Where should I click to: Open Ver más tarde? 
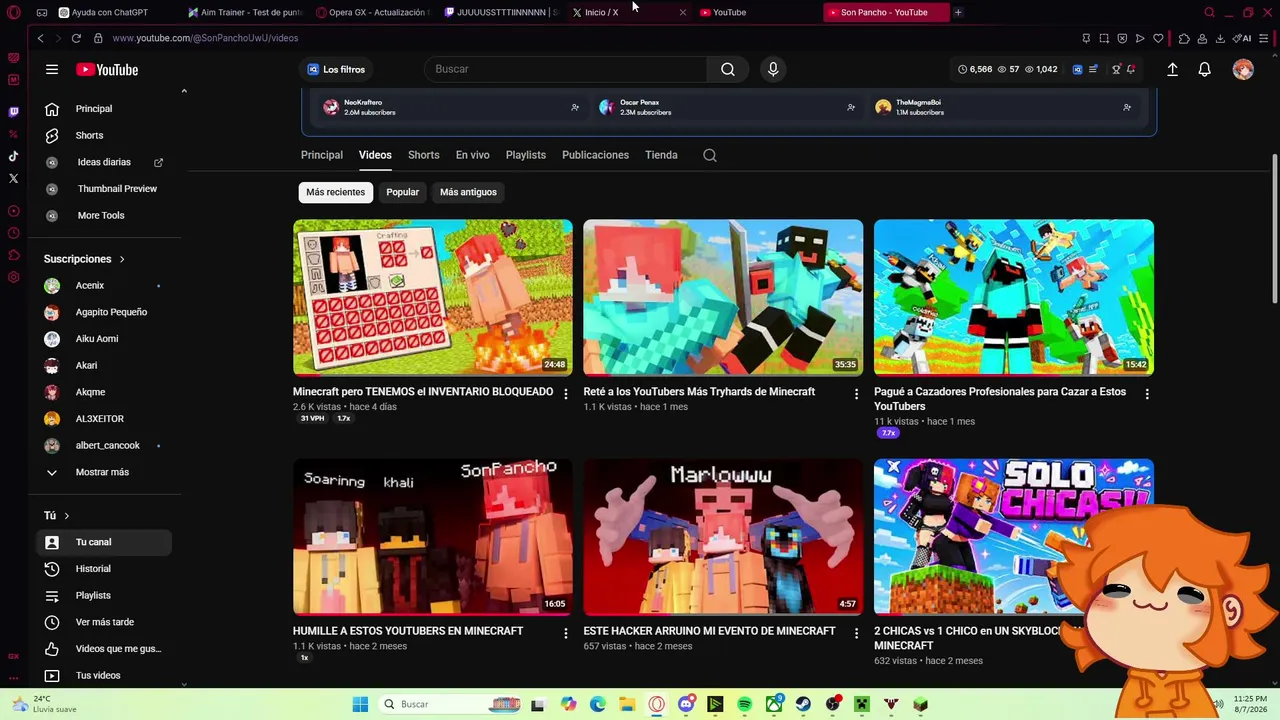(x=106, y=622)
